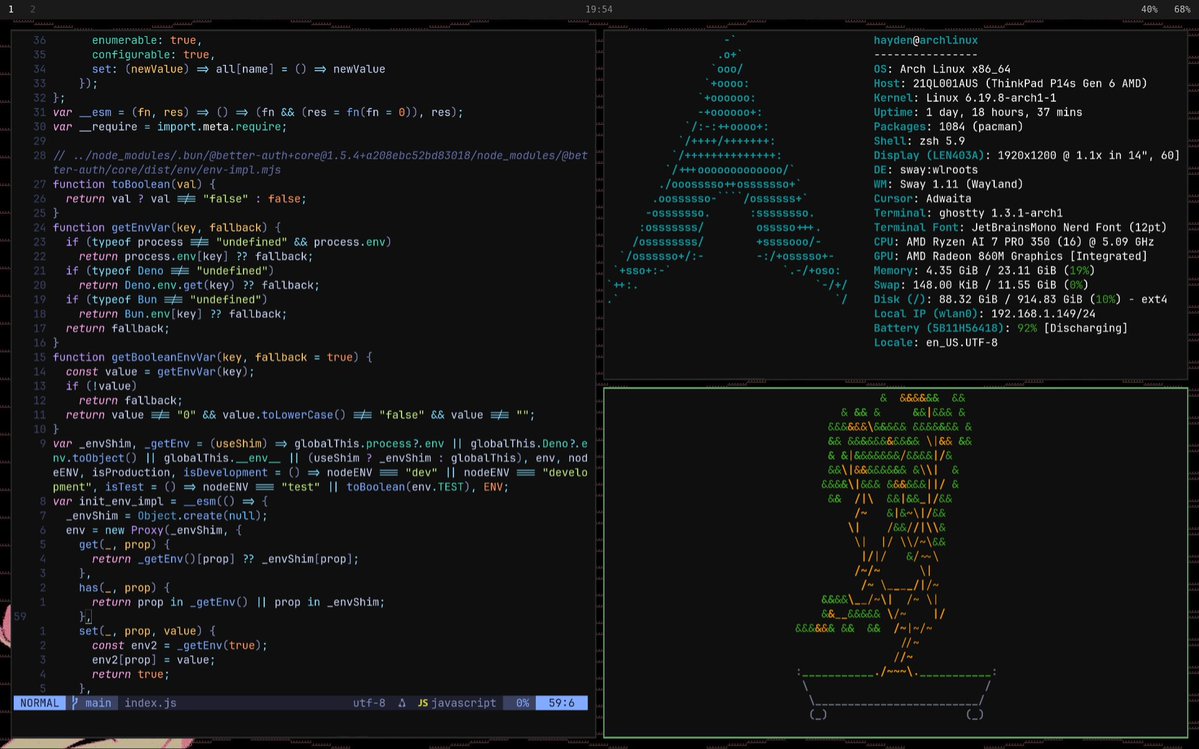Click the has(_, prop) method line
1199x749 pixels.
point(124,588)
